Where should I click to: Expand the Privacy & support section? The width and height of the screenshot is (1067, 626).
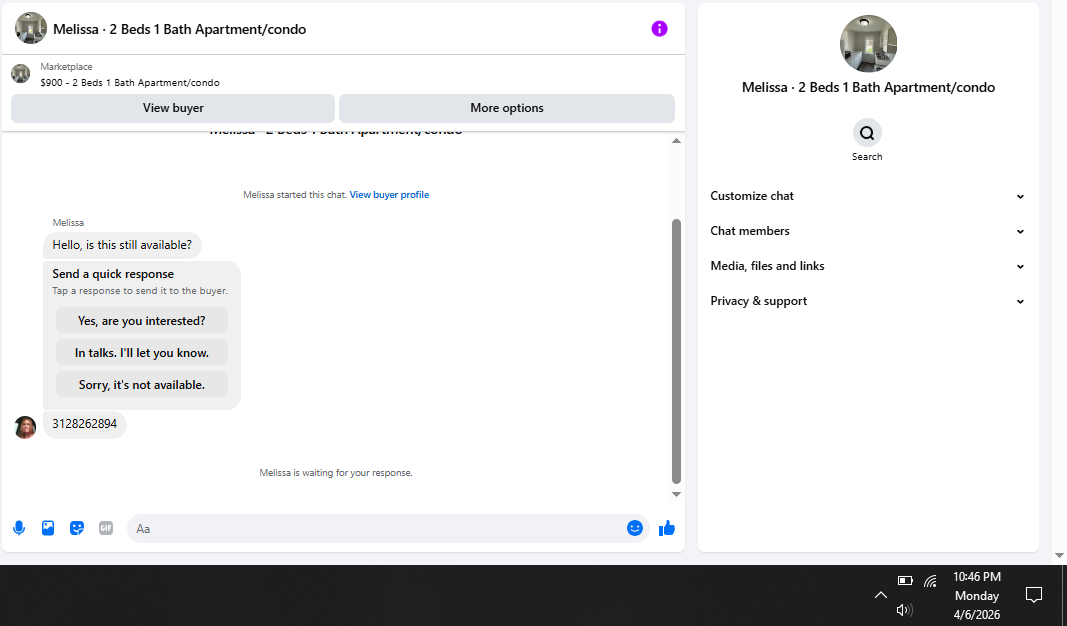[868, 301]
